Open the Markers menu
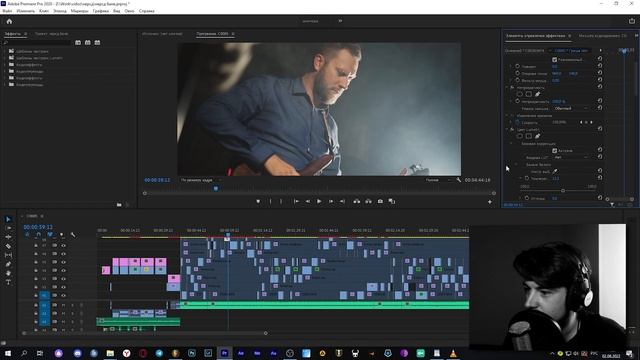Viewport: 640px width, 360px height. [x=79, y=11]
